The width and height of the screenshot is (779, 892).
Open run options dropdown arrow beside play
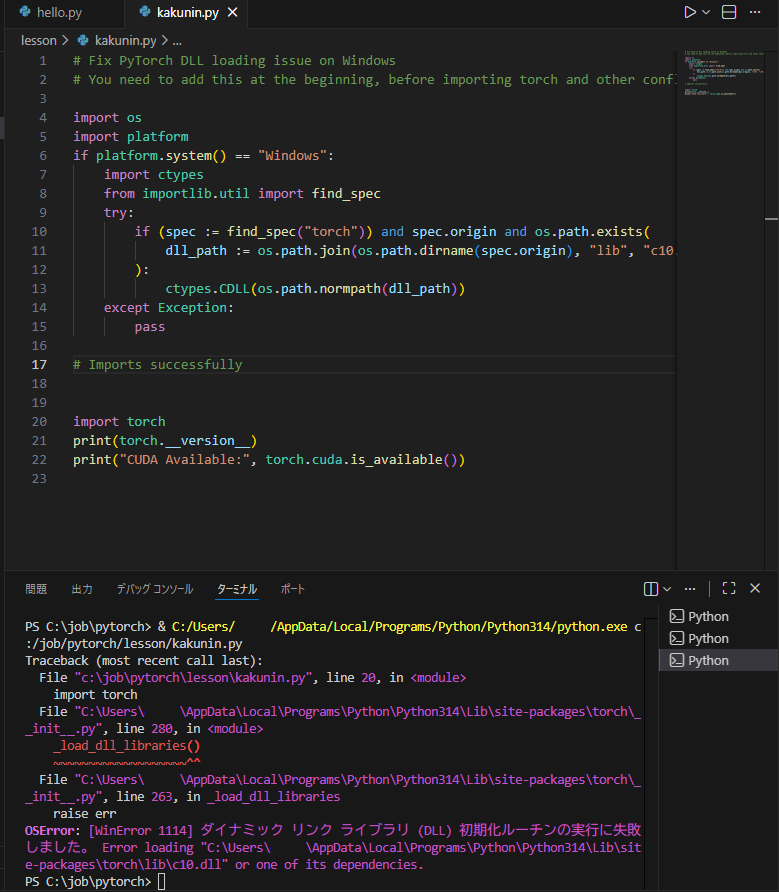tap(706, 12)
